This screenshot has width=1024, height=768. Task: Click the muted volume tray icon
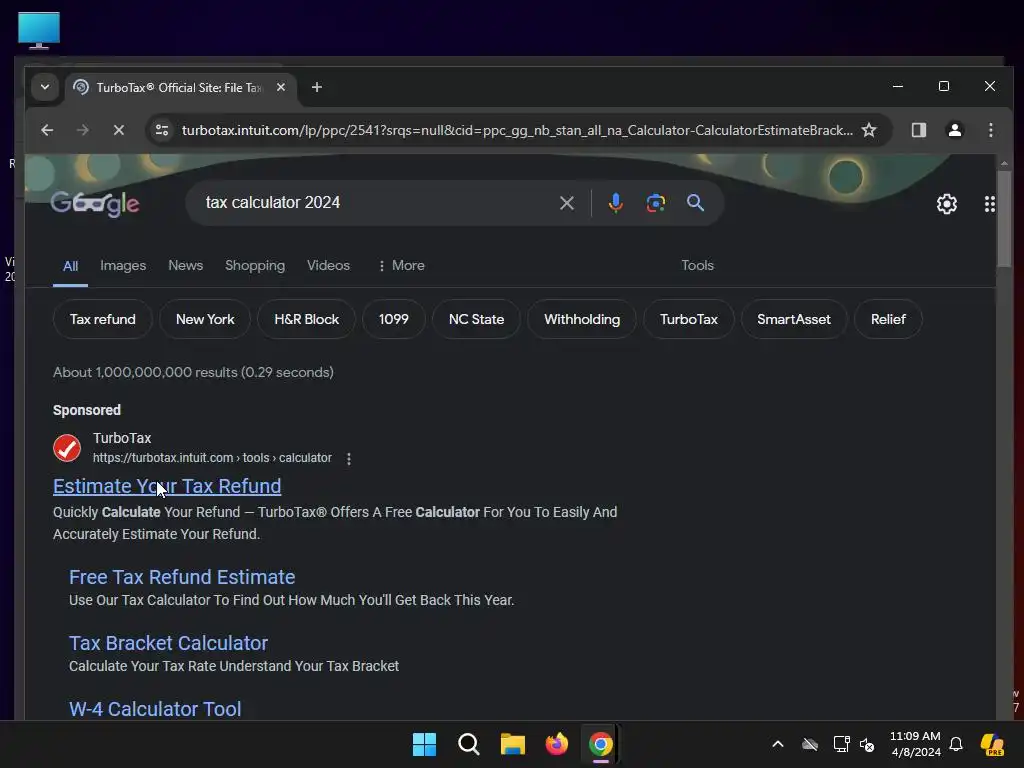867,744
